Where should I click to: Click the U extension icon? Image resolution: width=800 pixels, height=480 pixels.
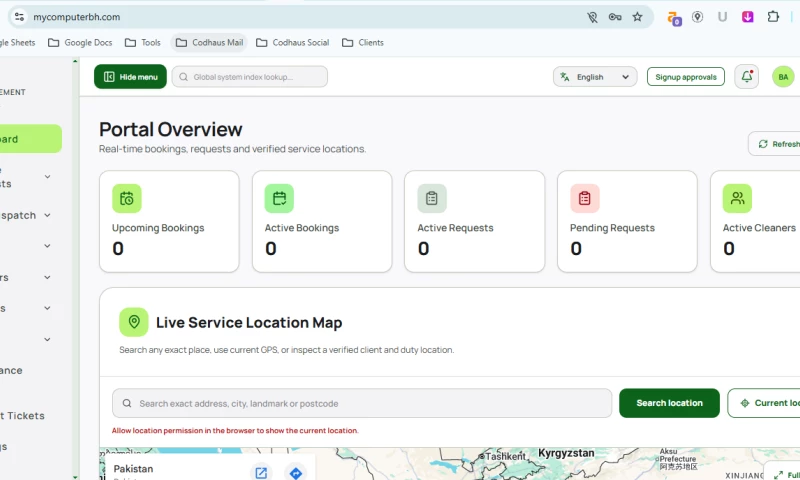coord(722,17)
